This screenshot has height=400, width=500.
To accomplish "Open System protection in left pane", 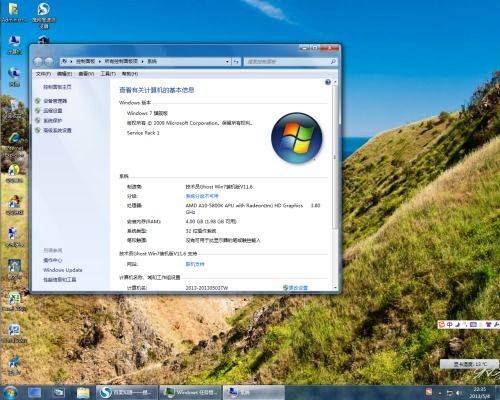I will [x=53, y=121].
